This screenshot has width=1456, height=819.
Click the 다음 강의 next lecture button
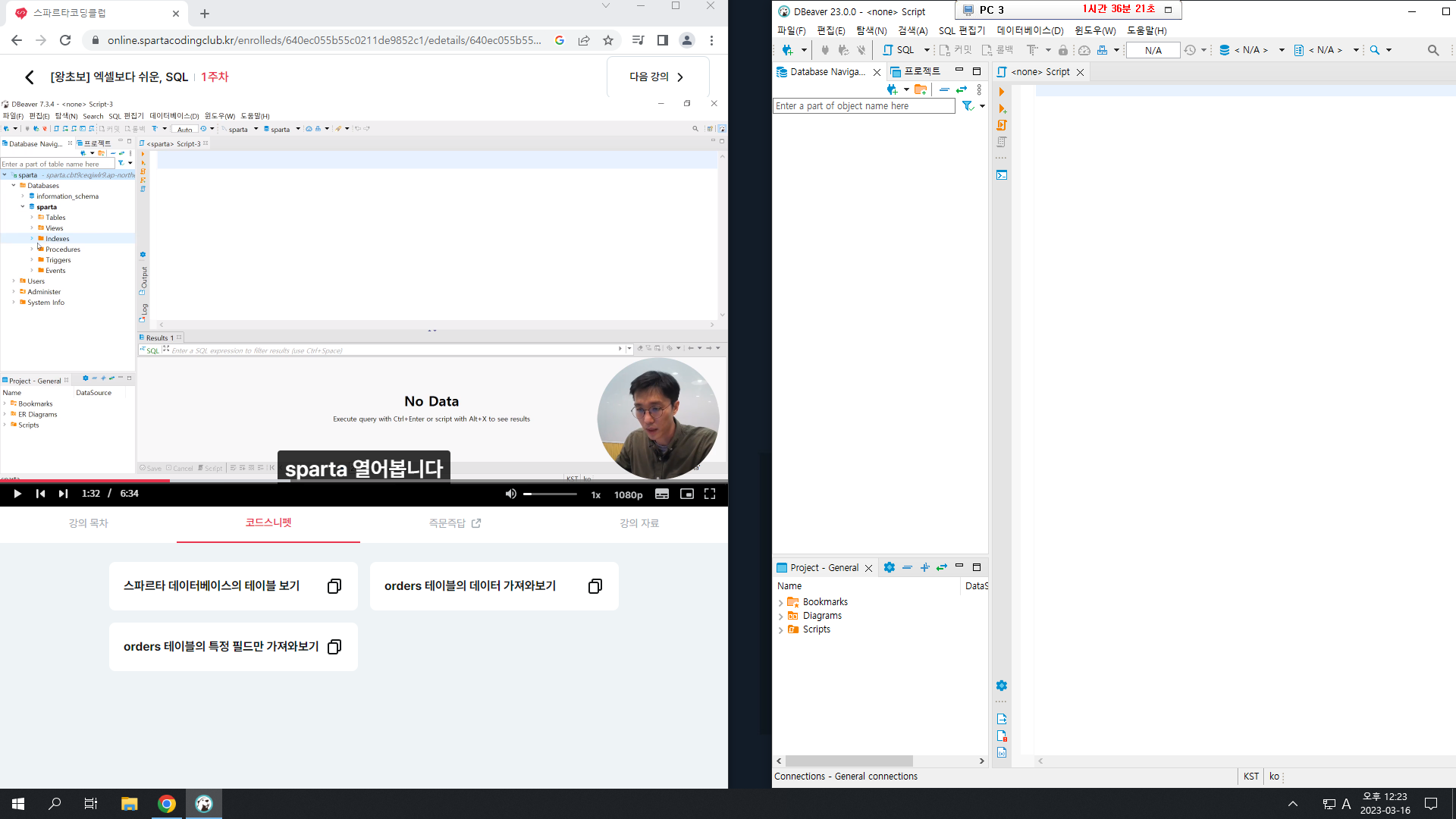(x=657, y=77)
